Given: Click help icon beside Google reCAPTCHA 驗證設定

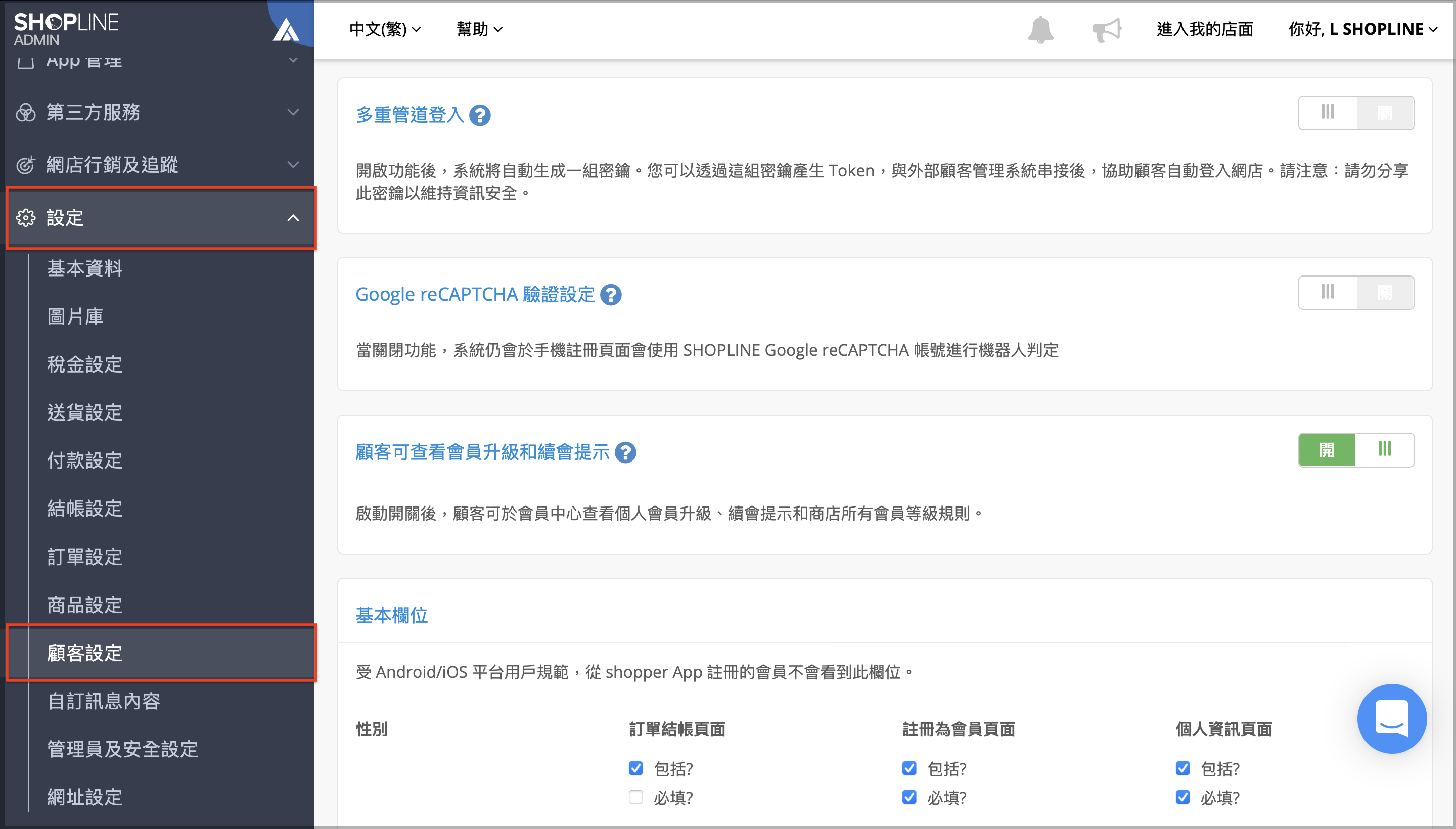Looking at the screenshot, I should point(610,295).
